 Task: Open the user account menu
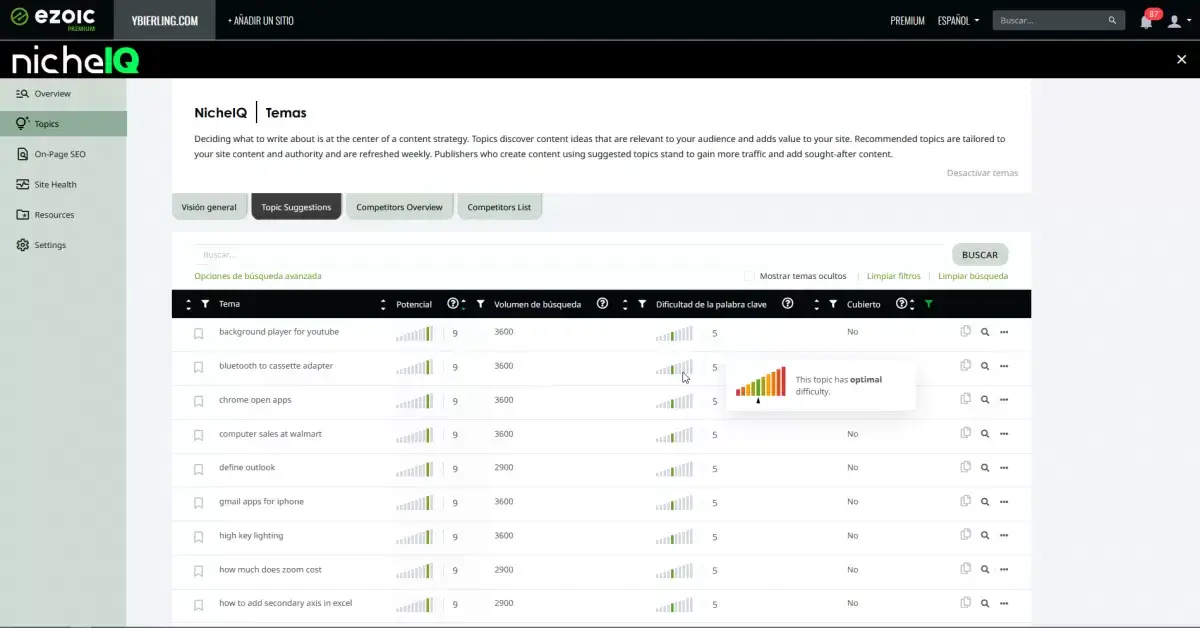pos(1177,21)
